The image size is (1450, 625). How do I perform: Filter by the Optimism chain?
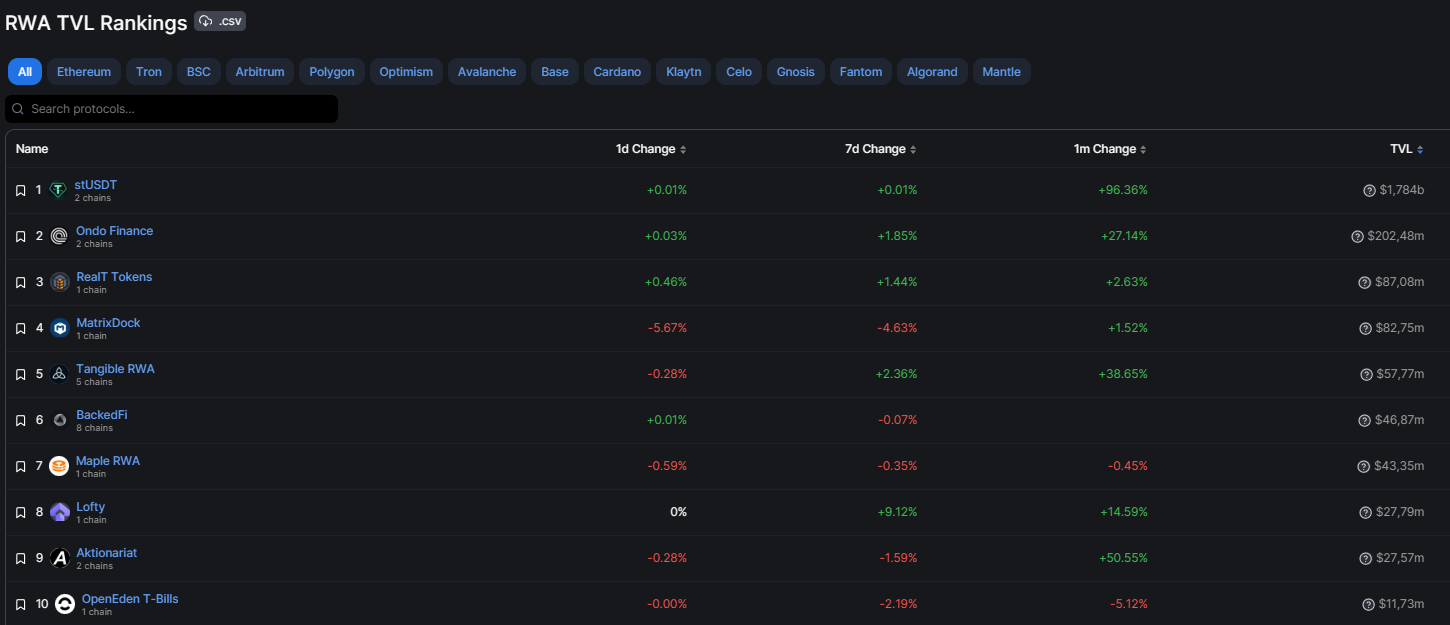[x=406, y=72]
